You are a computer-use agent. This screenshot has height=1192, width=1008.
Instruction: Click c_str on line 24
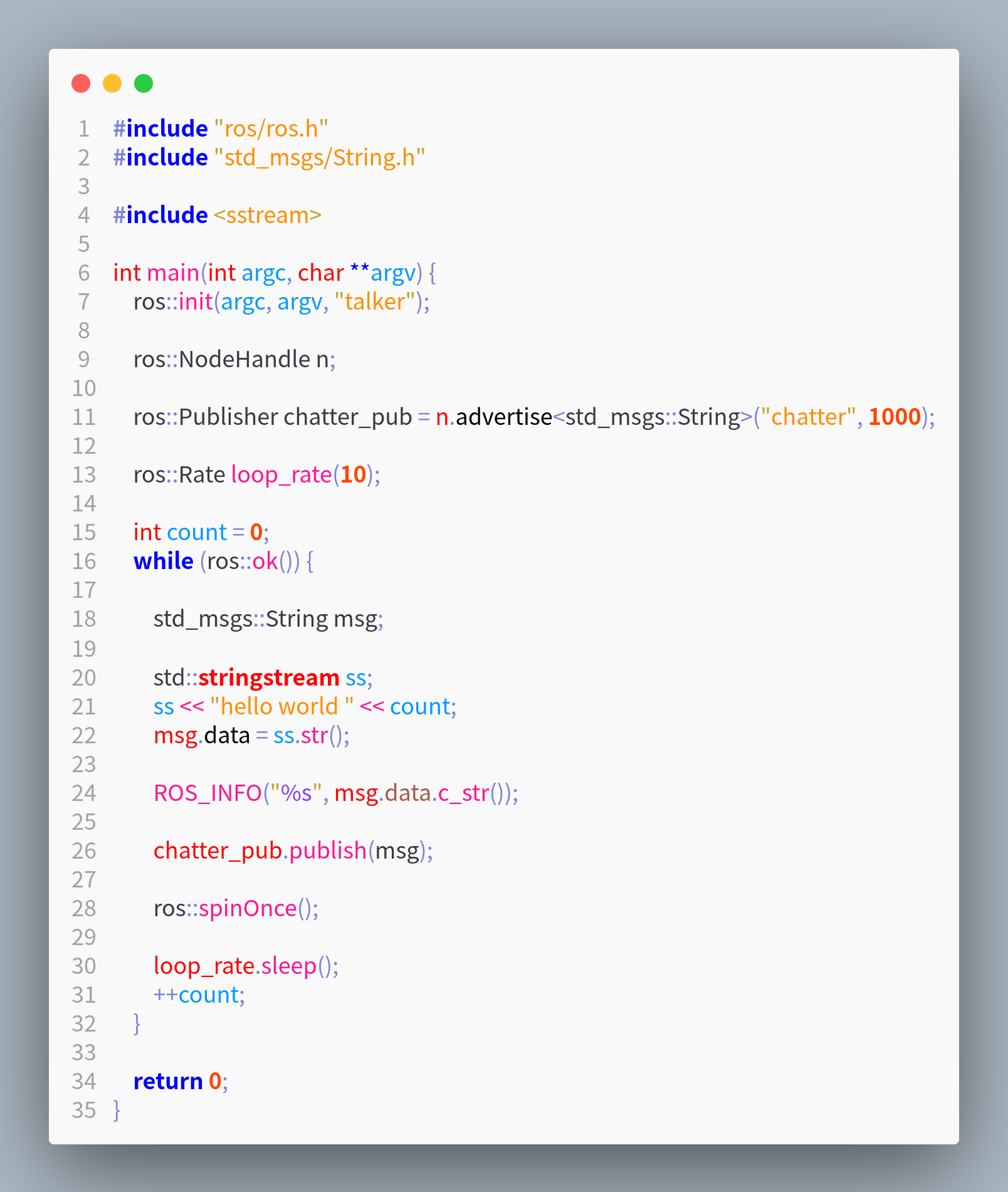point(463,794)
